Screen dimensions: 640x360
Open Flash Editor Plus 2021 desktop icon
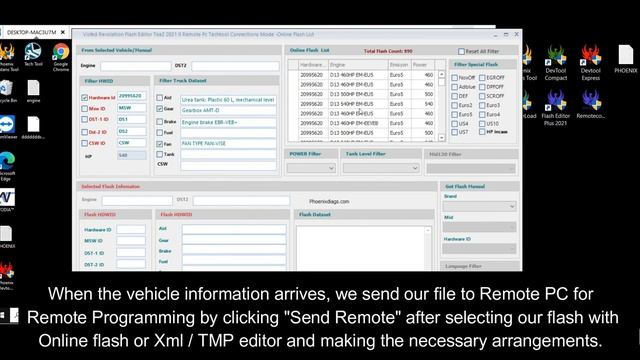coord(556,108)
